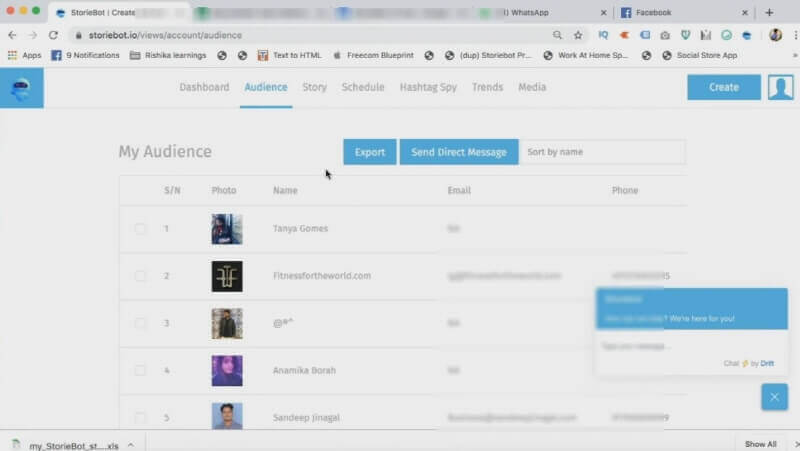The image size is (800, 451).
Task: Click the Send Direct Message button
Action: [x=459, y=152]
